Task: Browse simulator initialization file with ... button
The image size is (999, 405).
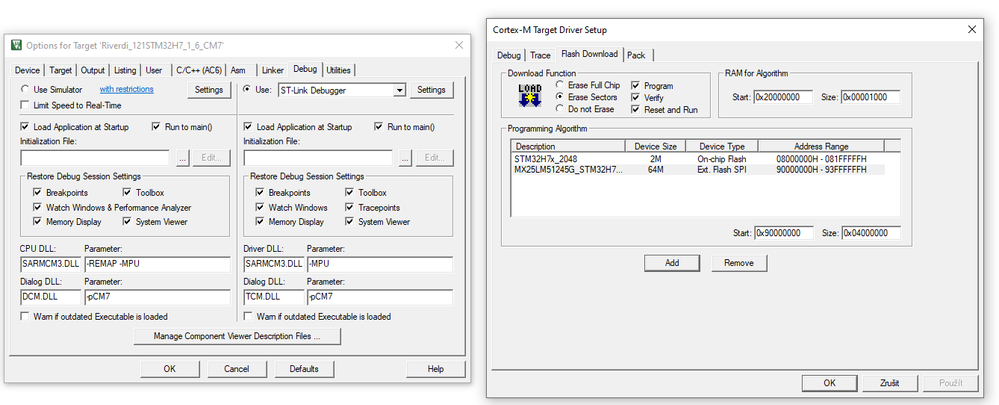Action: pyautogui.click(x=183, y=158)
